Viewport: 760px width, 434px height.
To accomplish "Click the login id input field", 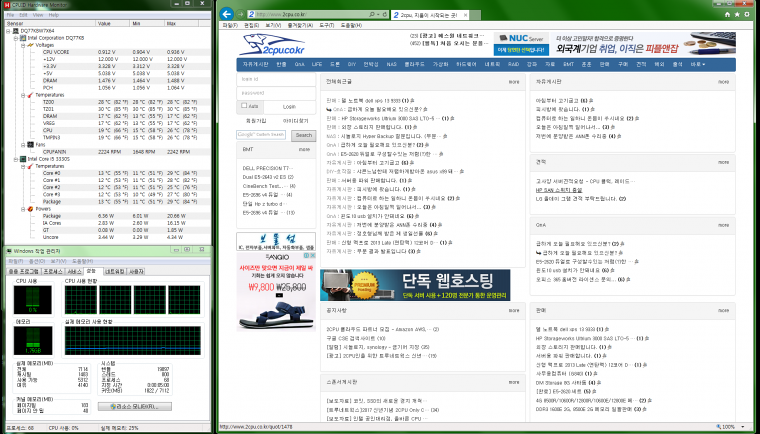I will (x=276, y=79).
